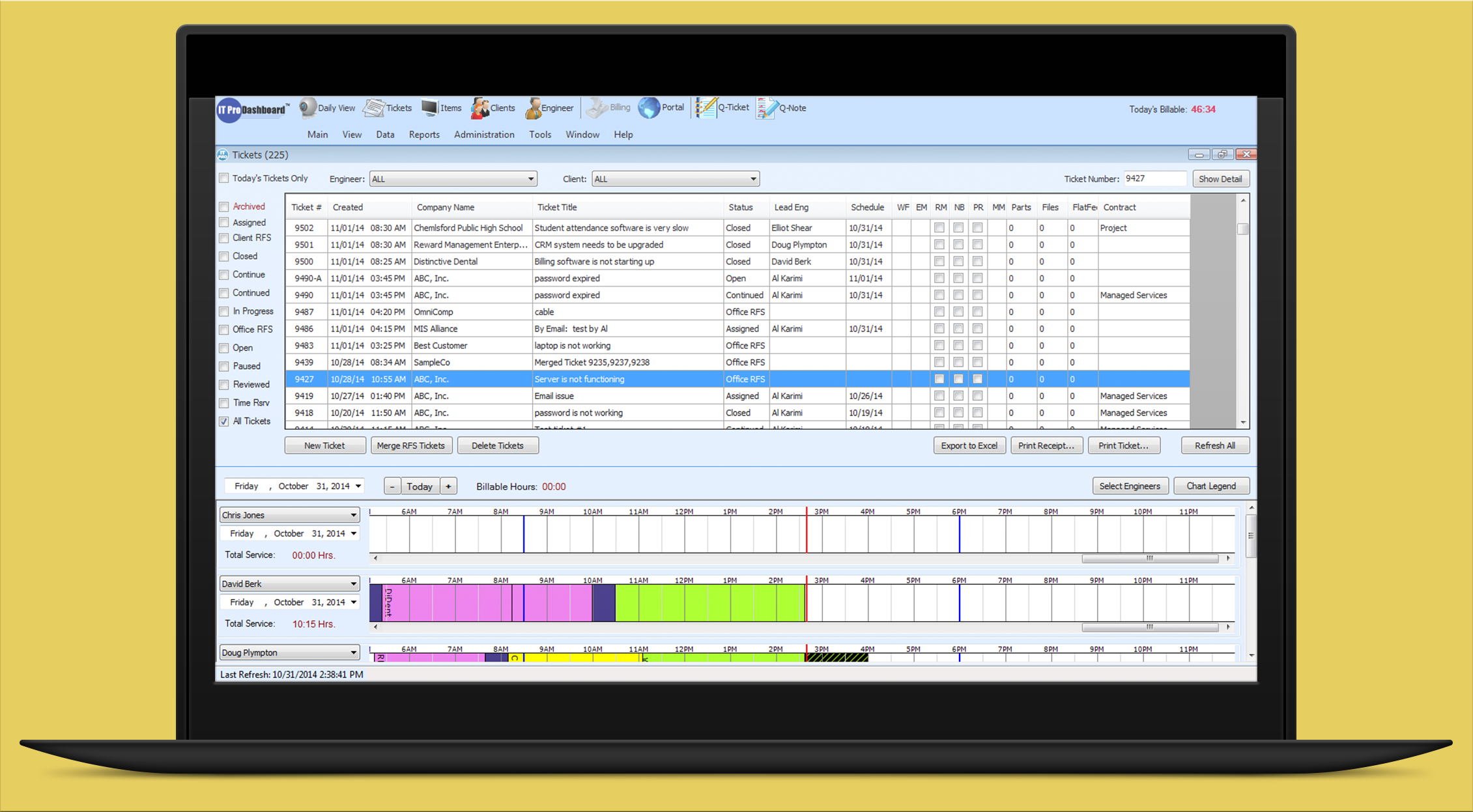Check the Archived filter checkbox
Image resolution: width=1473 pixels, height=812 pixels.
[224, 206]
